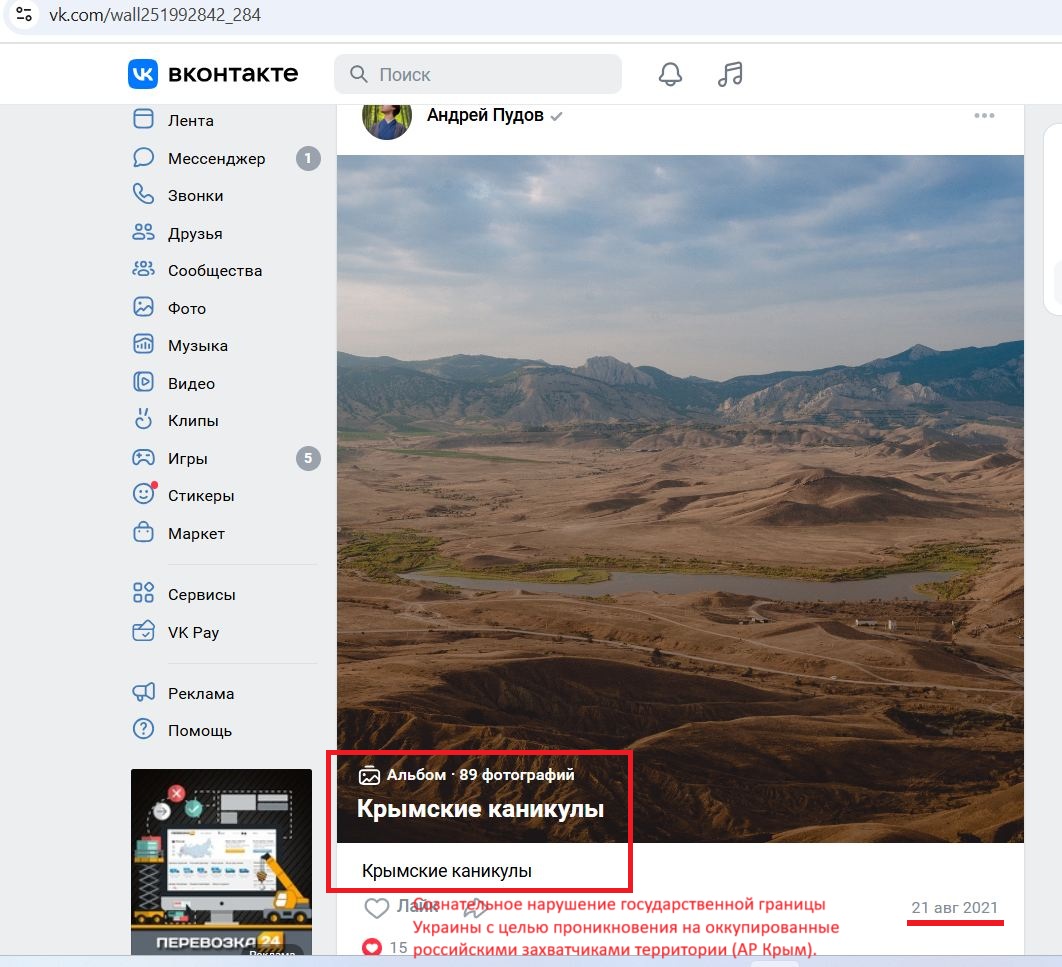This screenshot has width=1062, height=967.
Task: Open Игры gamepad icon
Action: [x=144, y=458]
